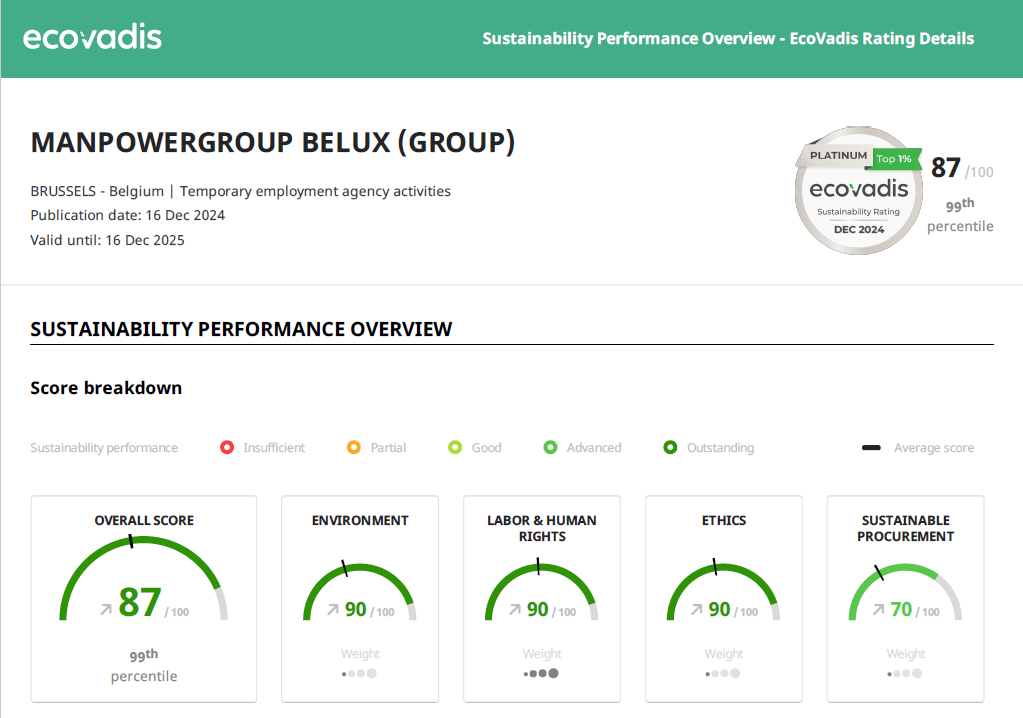Click the Platinum EcoVadis medal badge
Viewport: 1023px width, 718px height.
(x=859, y=190)
